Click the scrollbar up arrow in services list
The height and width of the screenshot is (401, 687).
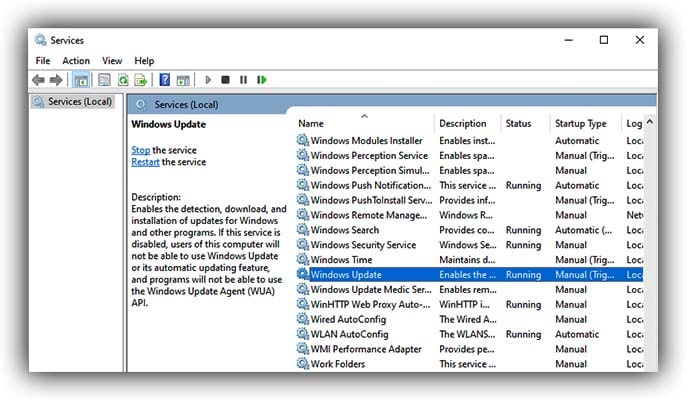click(x=650, y=121)
